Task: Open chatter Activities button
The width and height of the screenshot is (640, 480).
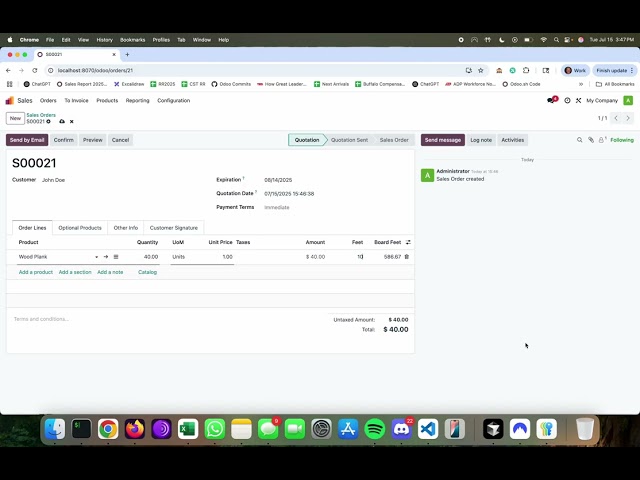Action: [x=513, y=140]
